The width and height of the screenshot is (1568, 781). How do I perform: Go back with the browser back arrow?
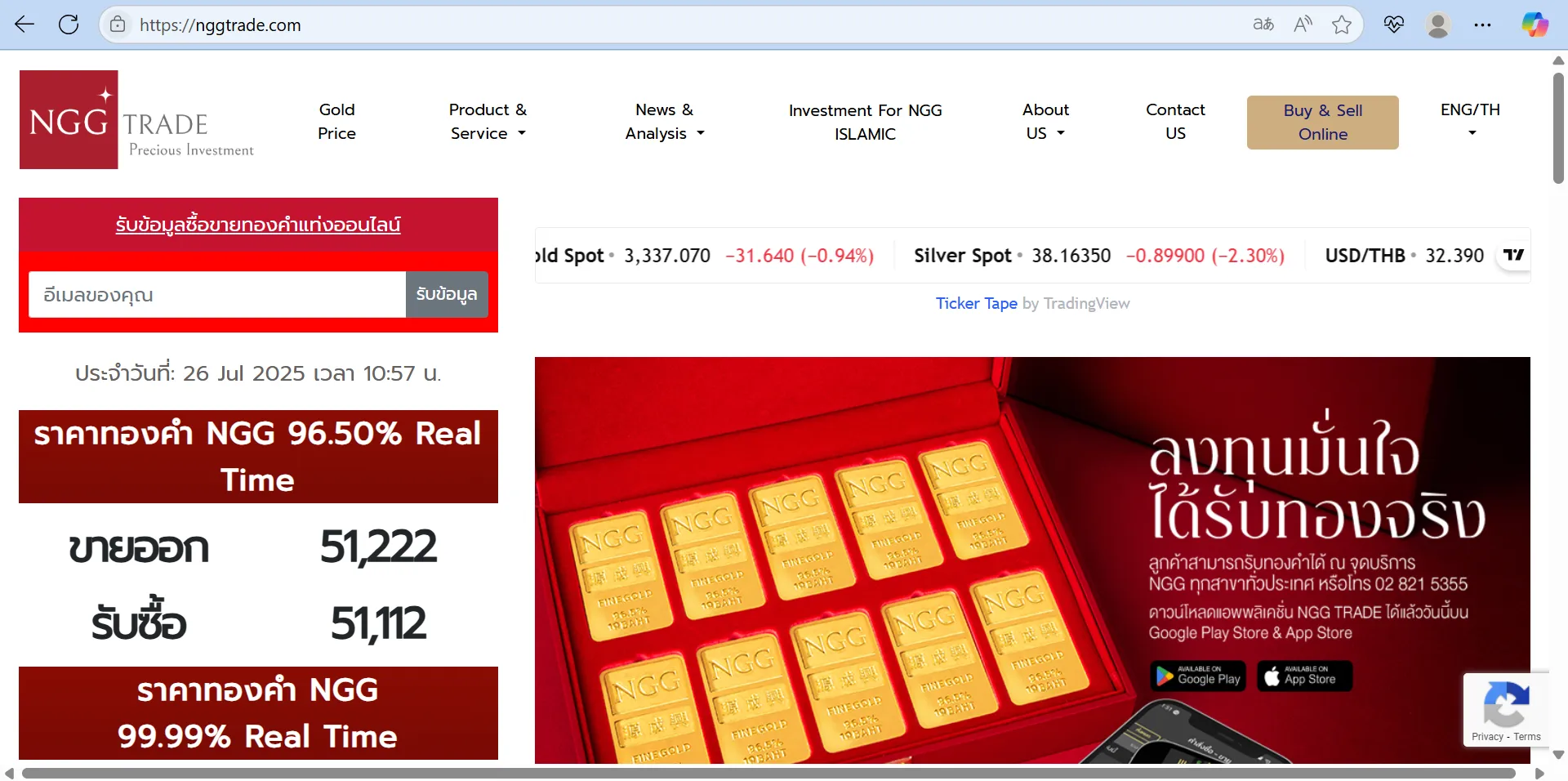click(x=24, y=25)
